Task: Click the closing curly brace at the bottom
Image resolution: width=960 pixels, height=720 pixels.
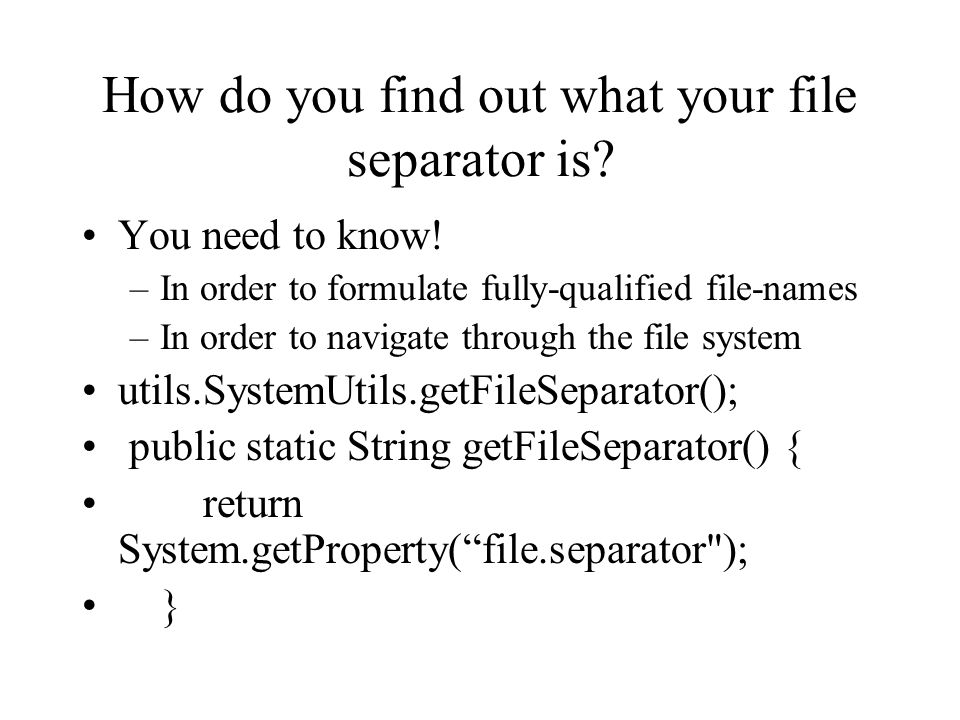Action: coord(170,607)
